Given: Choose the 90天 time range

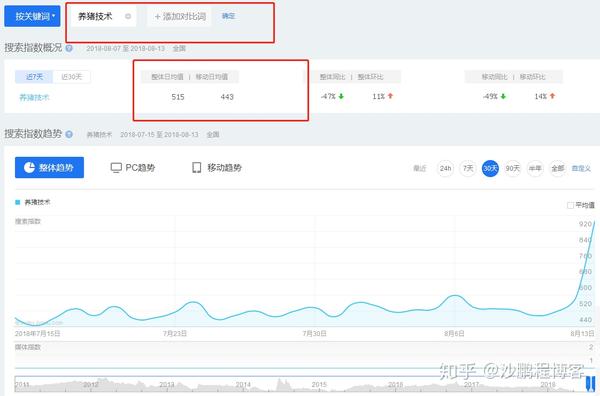Looking at the screenshot, I should point(513,168).
